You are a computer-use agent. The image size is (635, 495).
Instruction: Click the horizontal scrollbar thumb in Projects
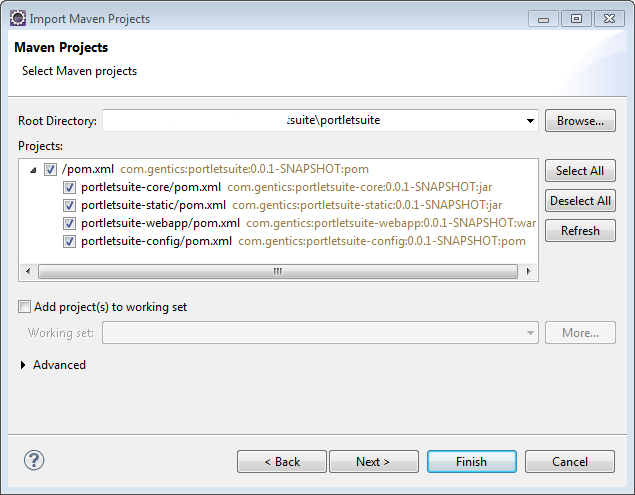coord(278,271)
